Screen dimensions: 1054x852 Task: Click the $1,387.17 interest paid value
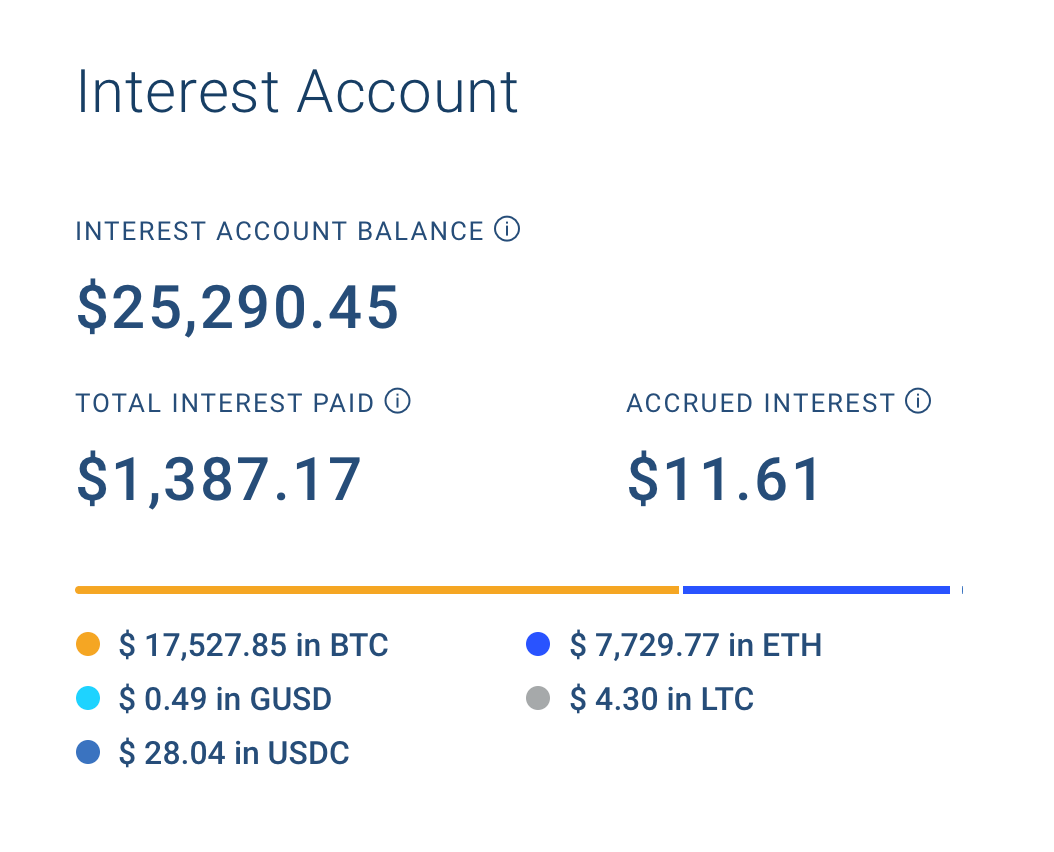click(x=219, y=480)
